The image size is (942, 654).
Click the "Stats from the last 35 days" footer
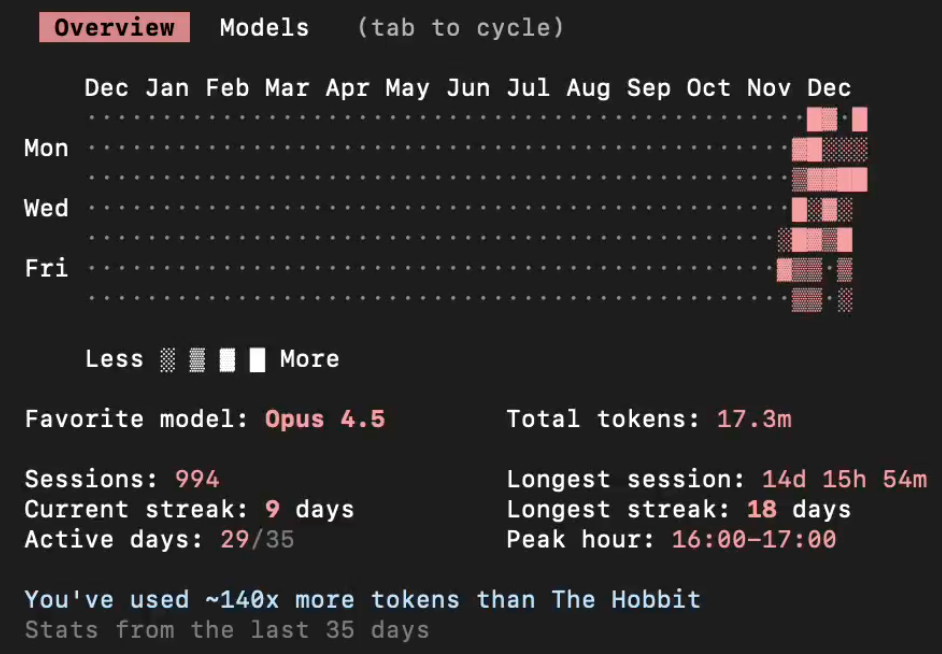[x=227, y=630]
